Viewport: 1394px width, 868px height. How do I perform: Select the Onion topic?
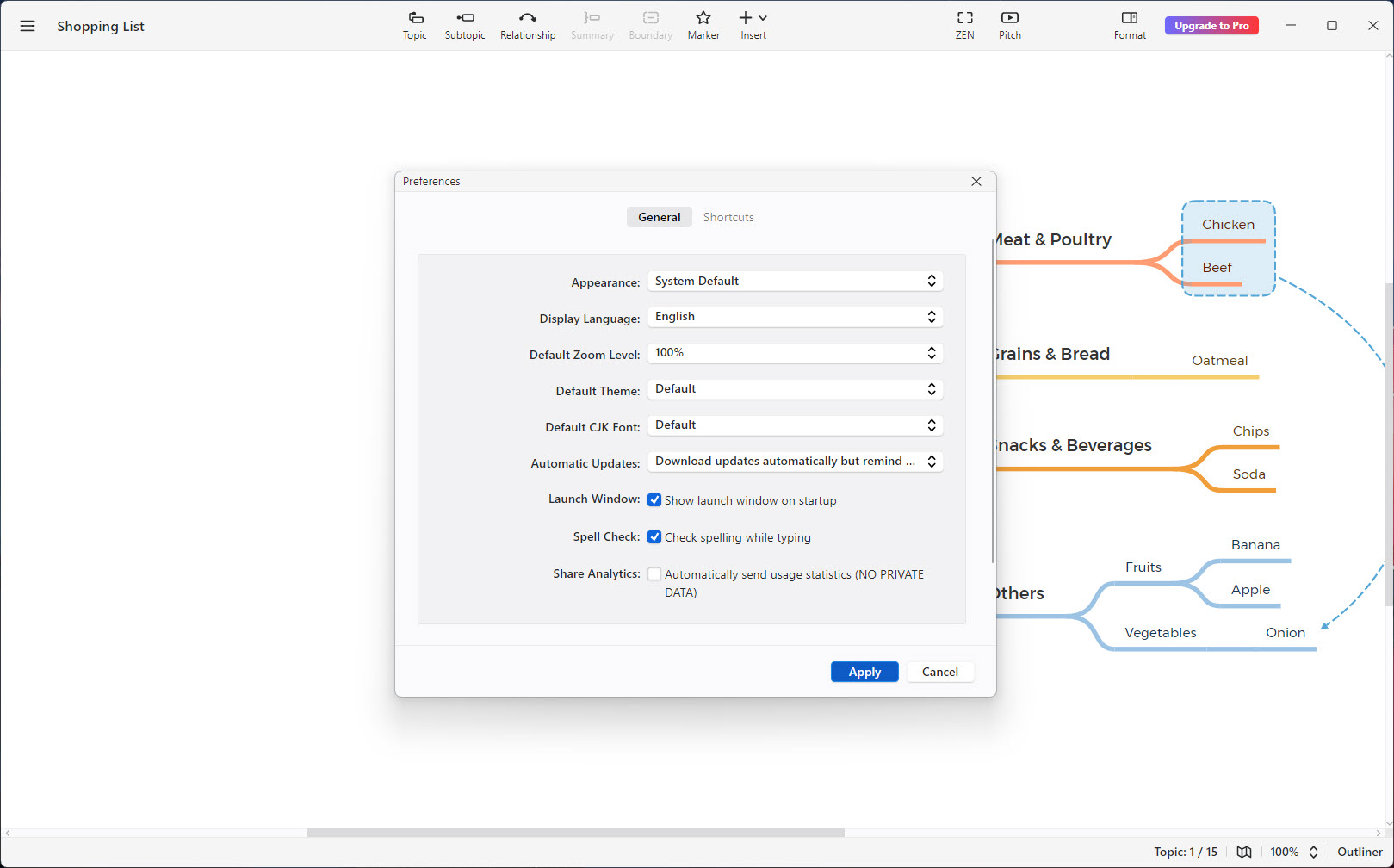[x=1285, y=633]
